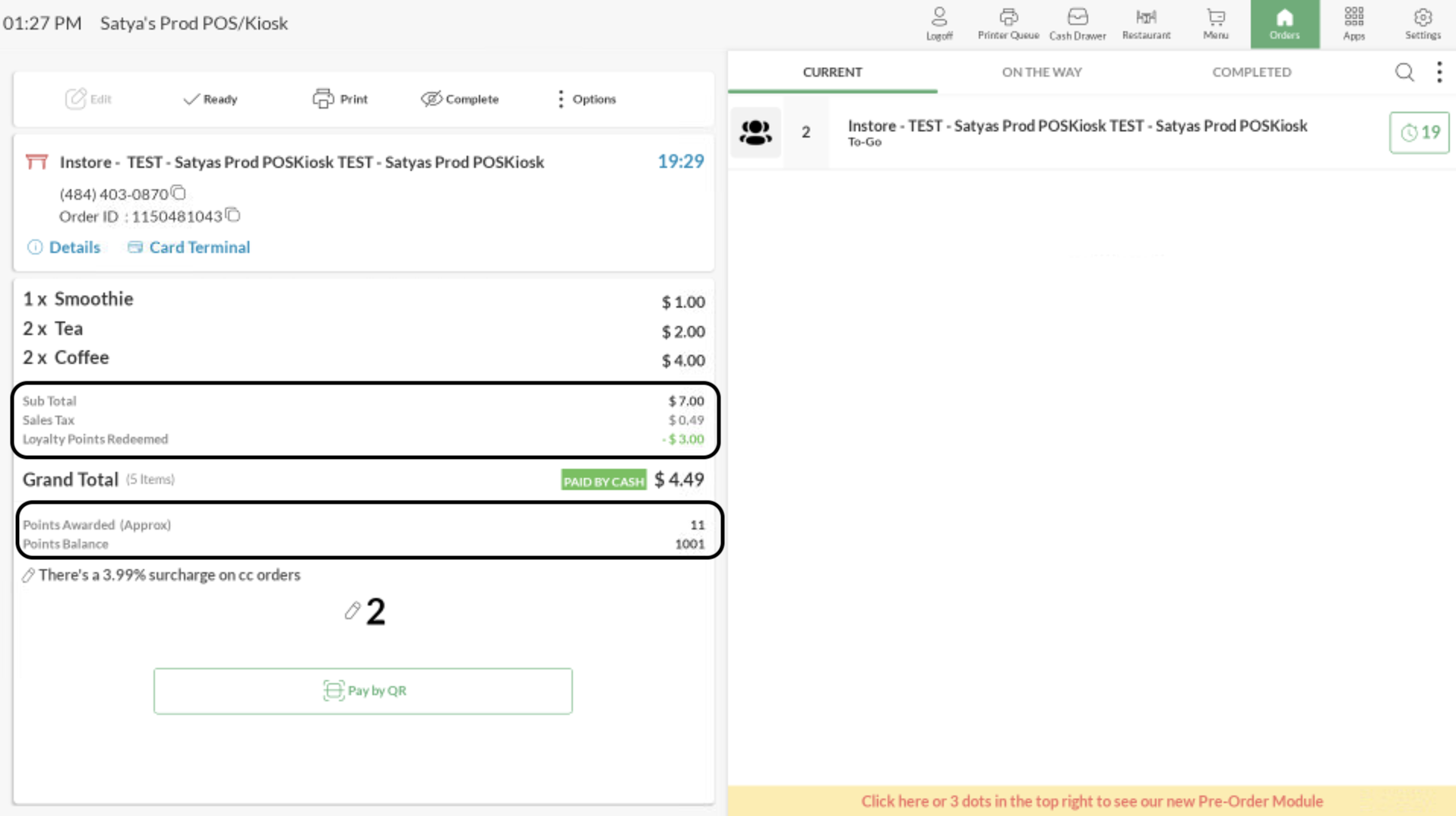Open three-dot menu in orders panel
Image resolution: width=1456 pixels, height=816 pixels.
click(1439, 72)
